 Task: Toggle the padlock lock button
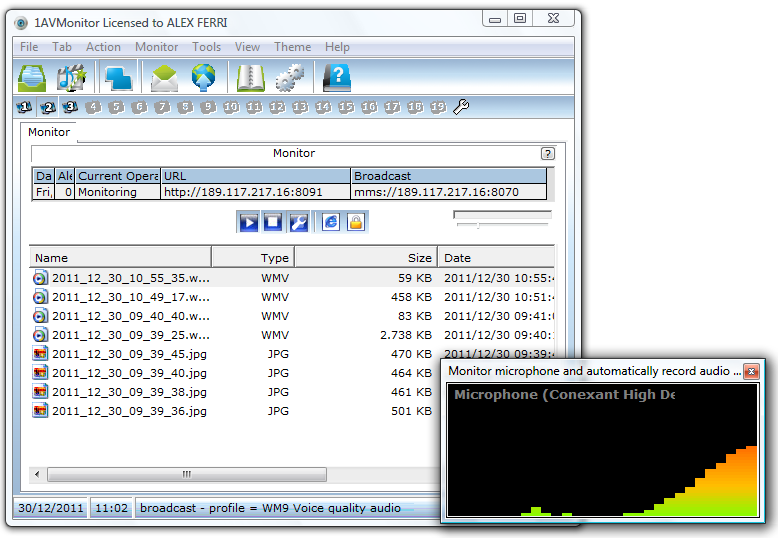coord(355,222)
